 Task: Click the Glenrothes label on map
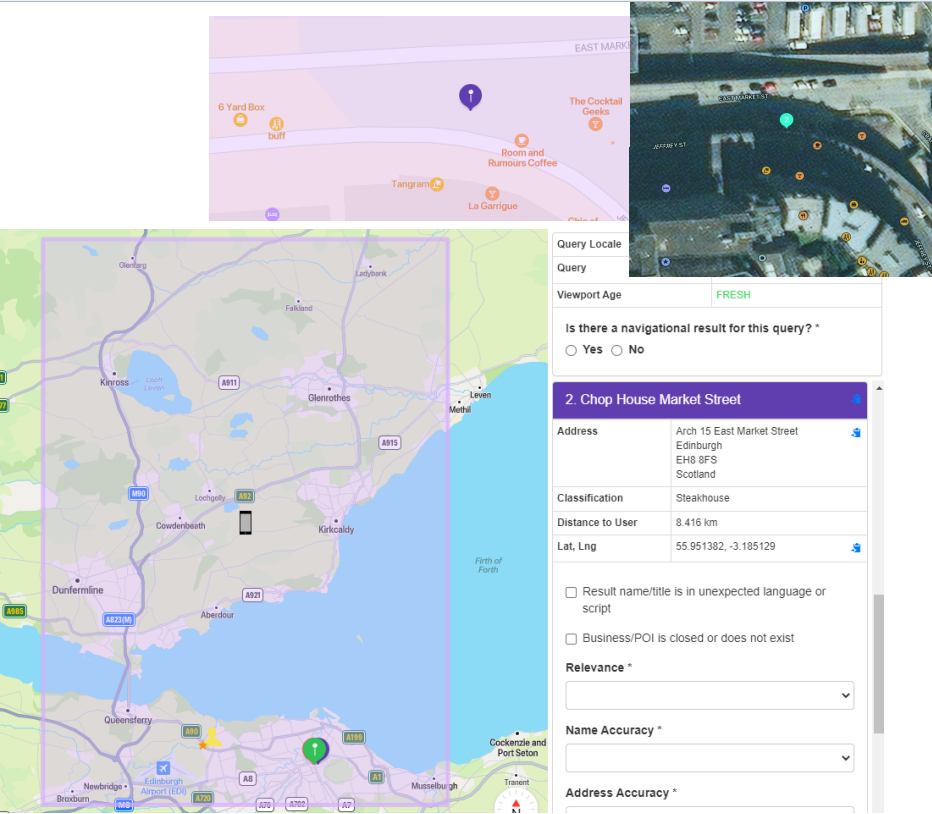pos(329,398)
